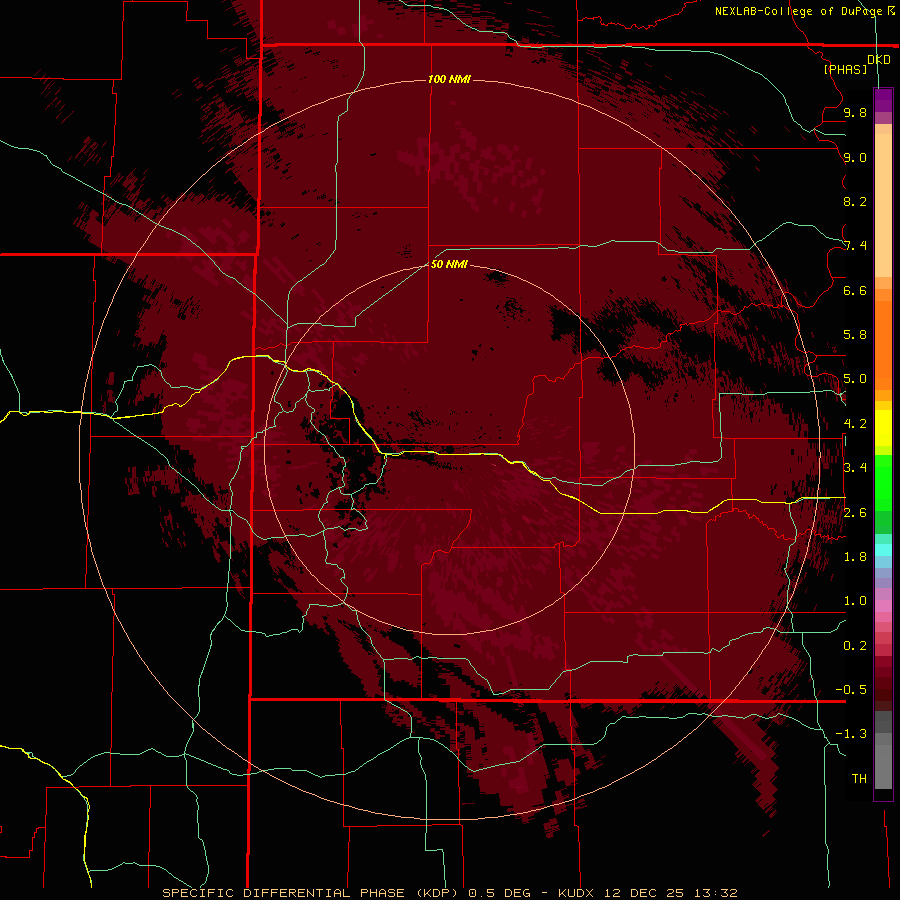Click the SPECIFIC DIFFERENTIAL PHASE (KDP) caption
The width and height of the screenshot is (900, 900).
(x=310, y=893)
